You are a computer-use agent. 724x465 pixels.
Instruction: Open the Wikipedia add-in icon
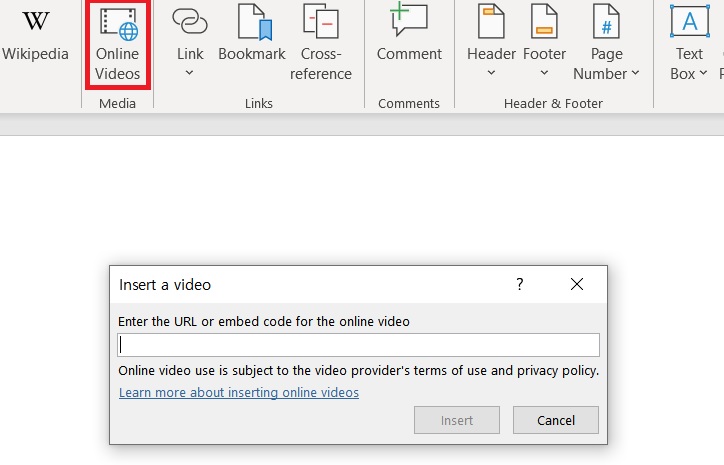pos(36,21)
